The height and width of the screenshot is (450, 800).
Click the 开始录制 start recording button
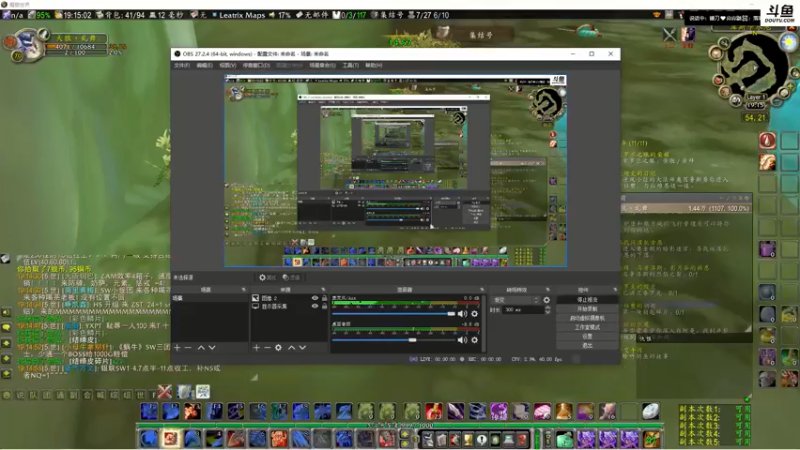point(587,309)
